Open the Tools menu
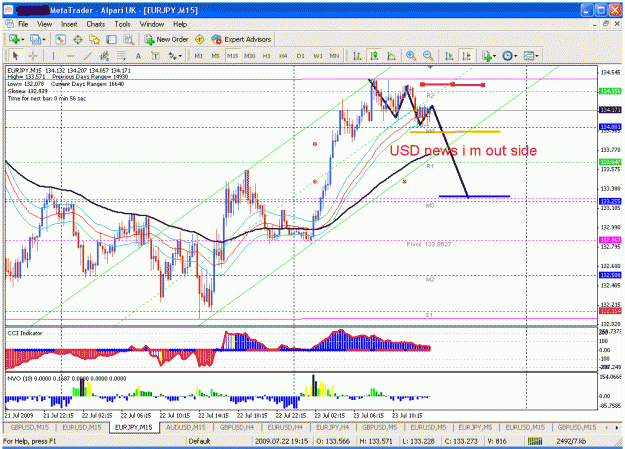The width and height of the screenshot is (625, 449). pyautogui.click(x=122, y=24)
